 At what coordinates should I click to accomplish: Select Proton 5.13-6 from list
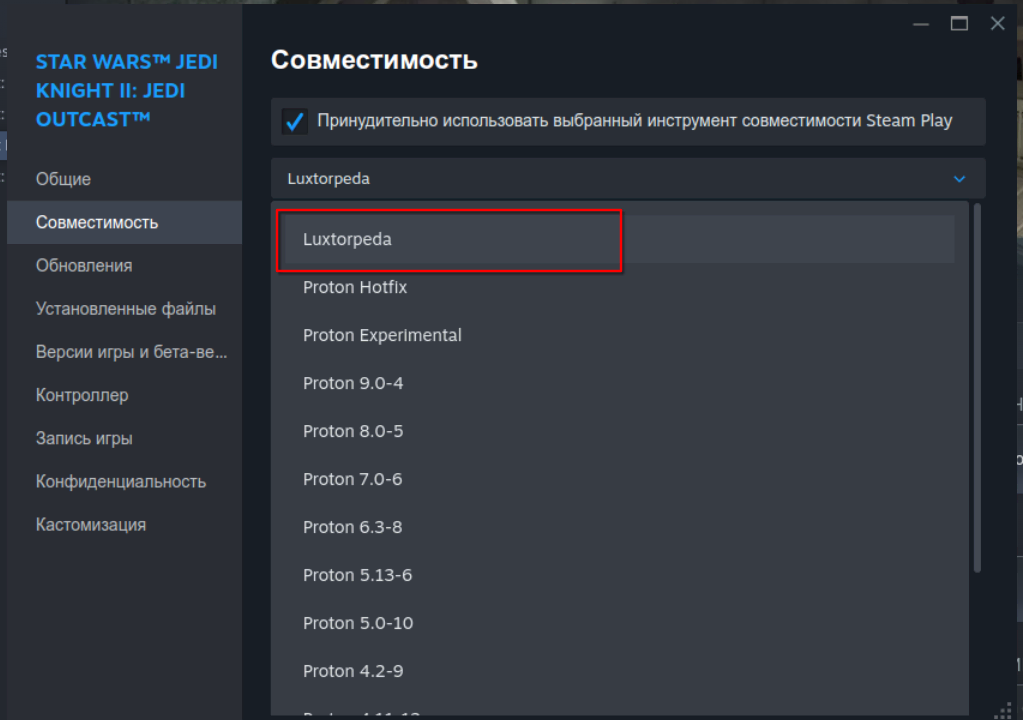coord(357,576)
